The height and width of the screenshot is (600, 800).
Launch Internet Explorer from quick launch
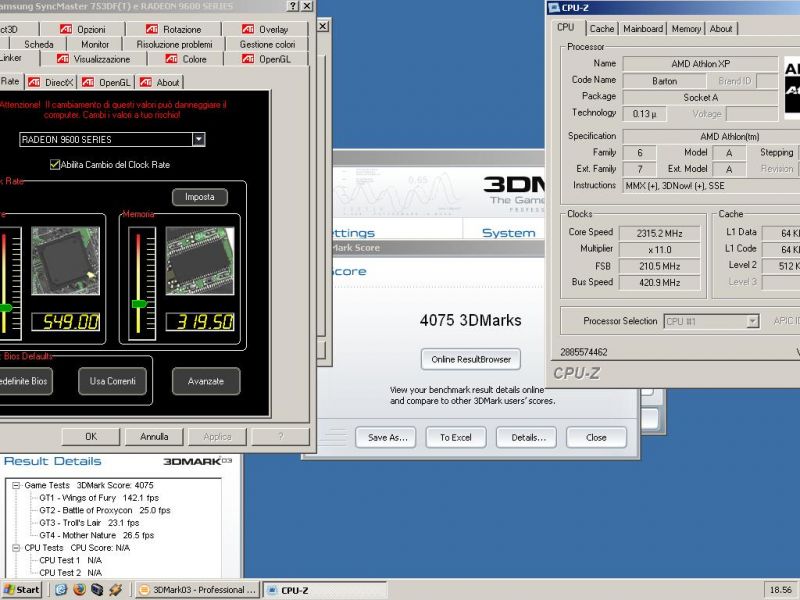click(x=61, y=590)
